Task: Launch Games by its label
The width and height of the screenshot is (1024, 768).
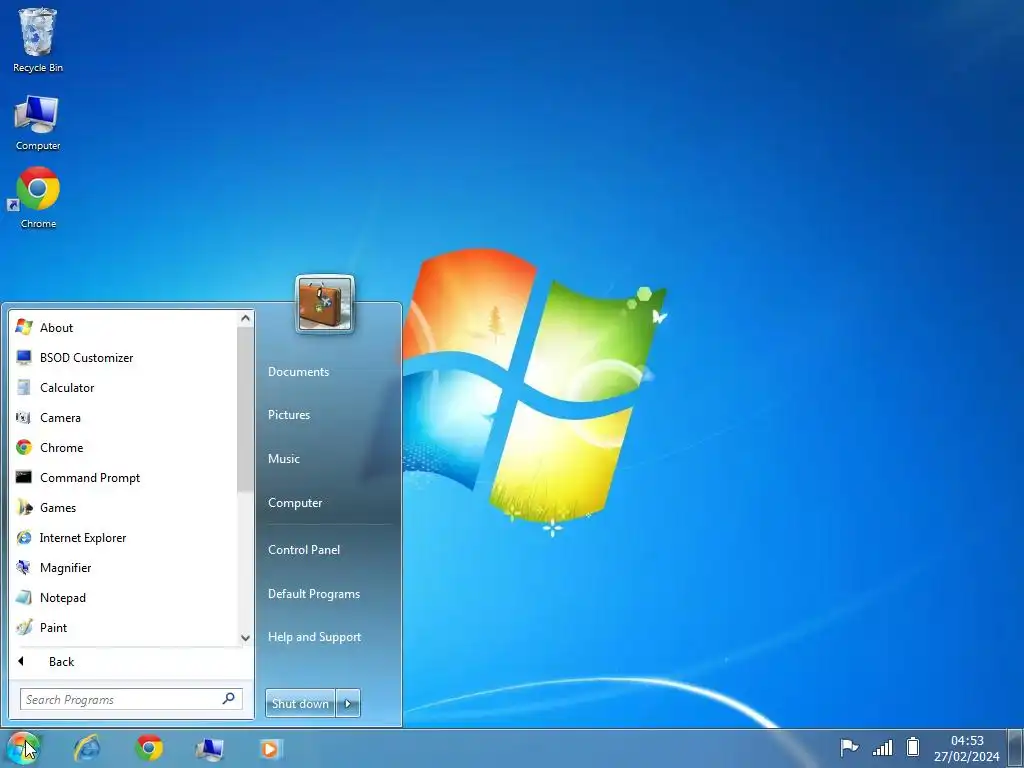Action: (57, 508)
